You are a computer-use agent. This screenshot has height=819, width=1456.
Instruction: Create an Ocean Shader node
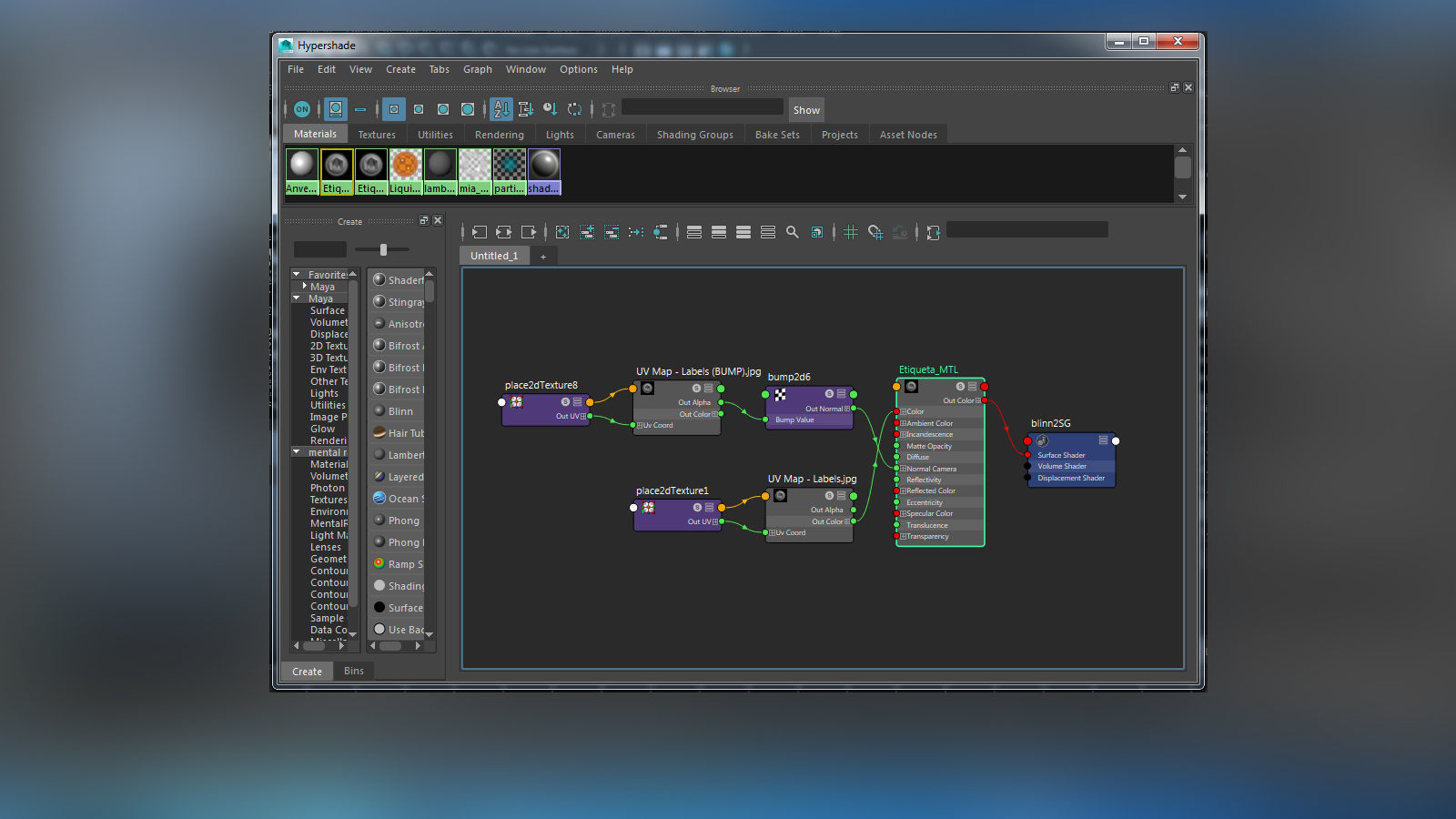[397, 499]
